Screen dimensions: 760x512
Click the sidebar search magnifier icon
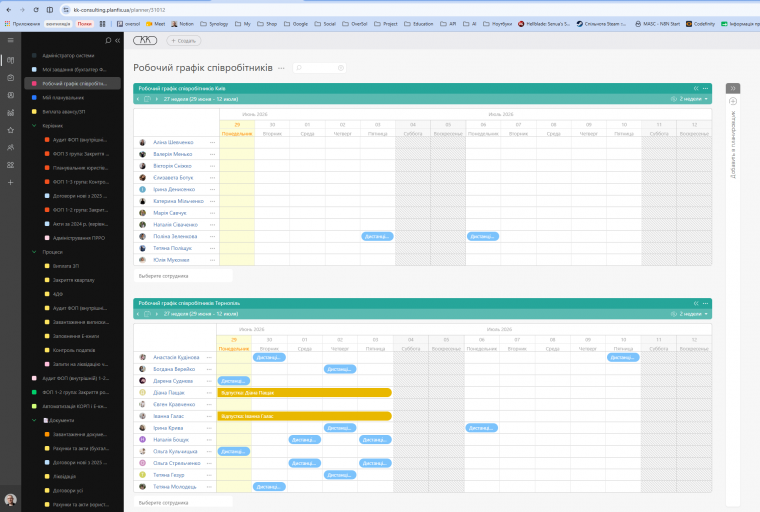108,40
